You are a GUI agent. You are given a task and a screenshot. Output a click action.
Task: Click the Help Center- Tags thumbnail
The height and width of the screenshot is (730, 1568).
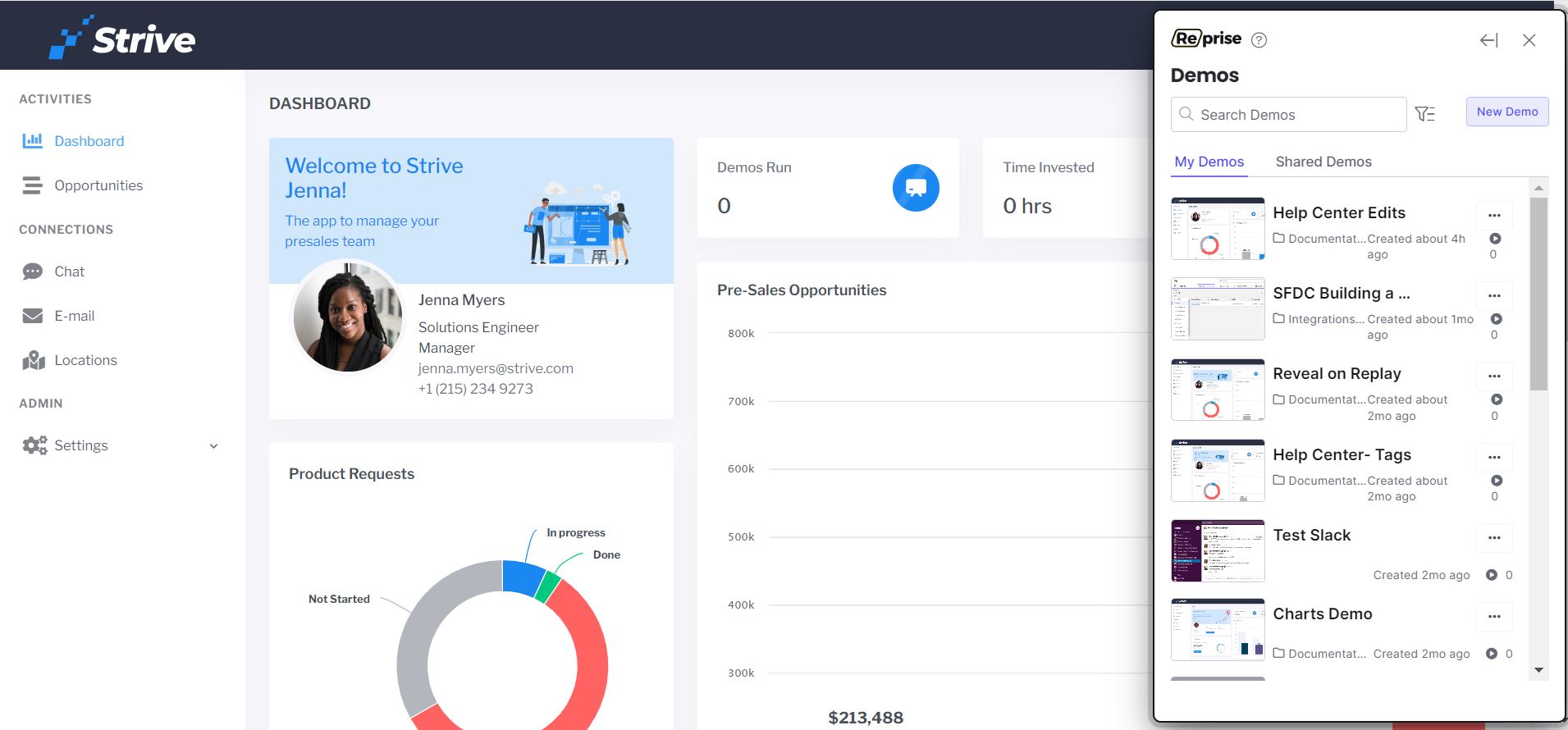(x=1218, y=471)
